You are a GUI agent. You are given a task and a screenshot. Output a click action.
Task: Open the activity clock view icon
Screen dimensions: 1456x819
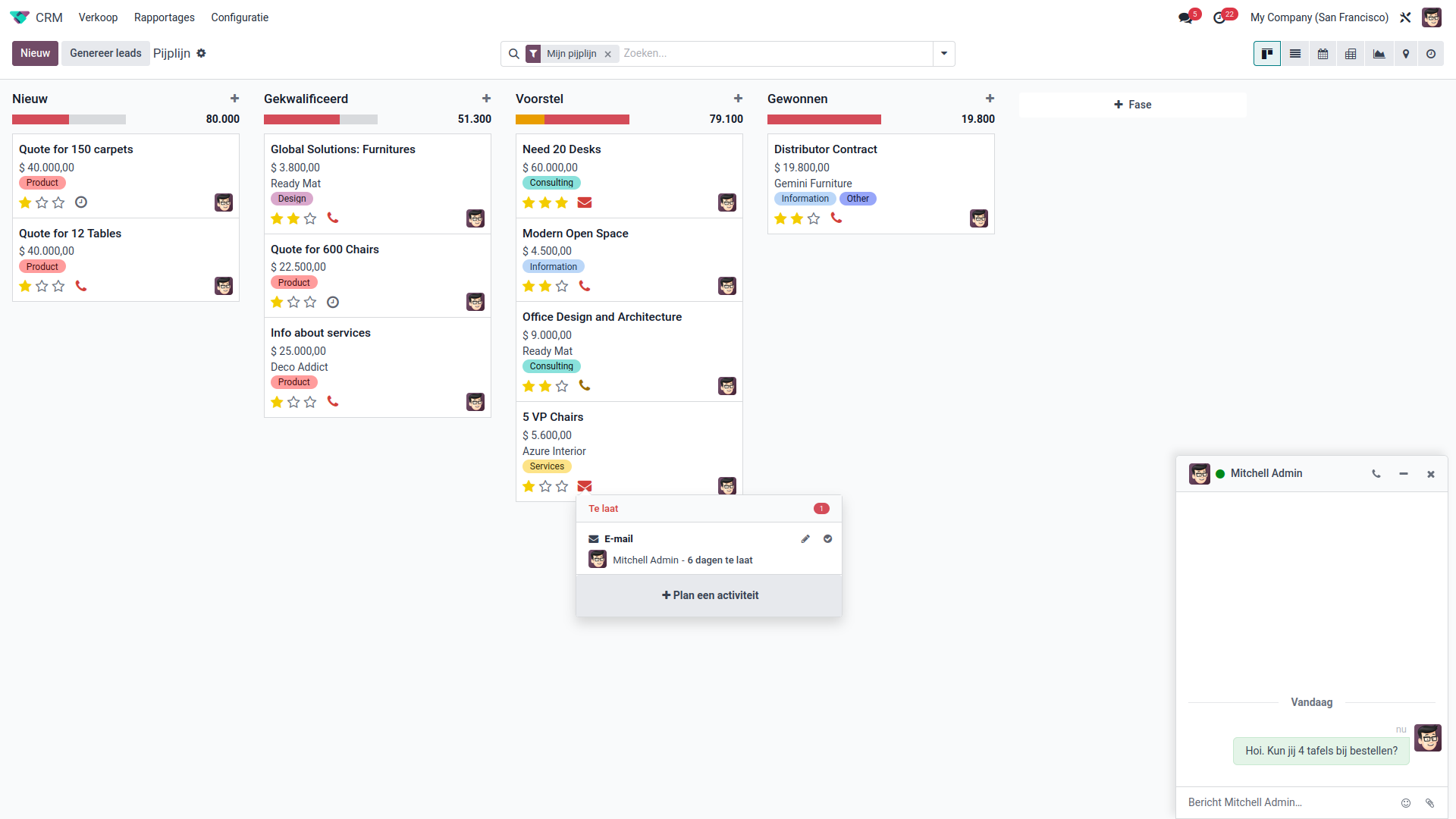(x=1431, y=54)
